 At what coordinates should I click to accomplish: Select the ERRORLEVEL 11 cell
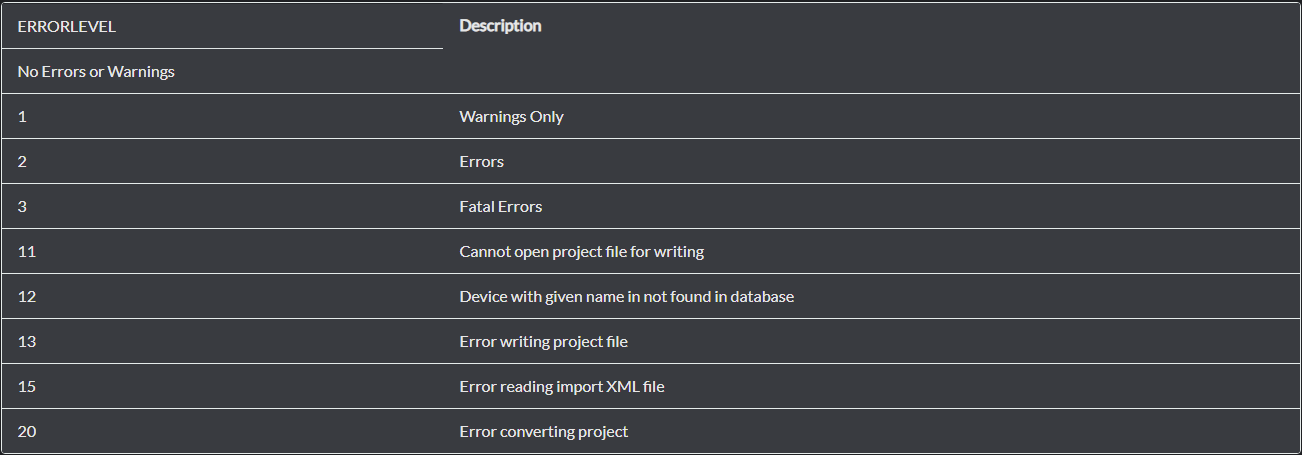(x=27, y=252)
